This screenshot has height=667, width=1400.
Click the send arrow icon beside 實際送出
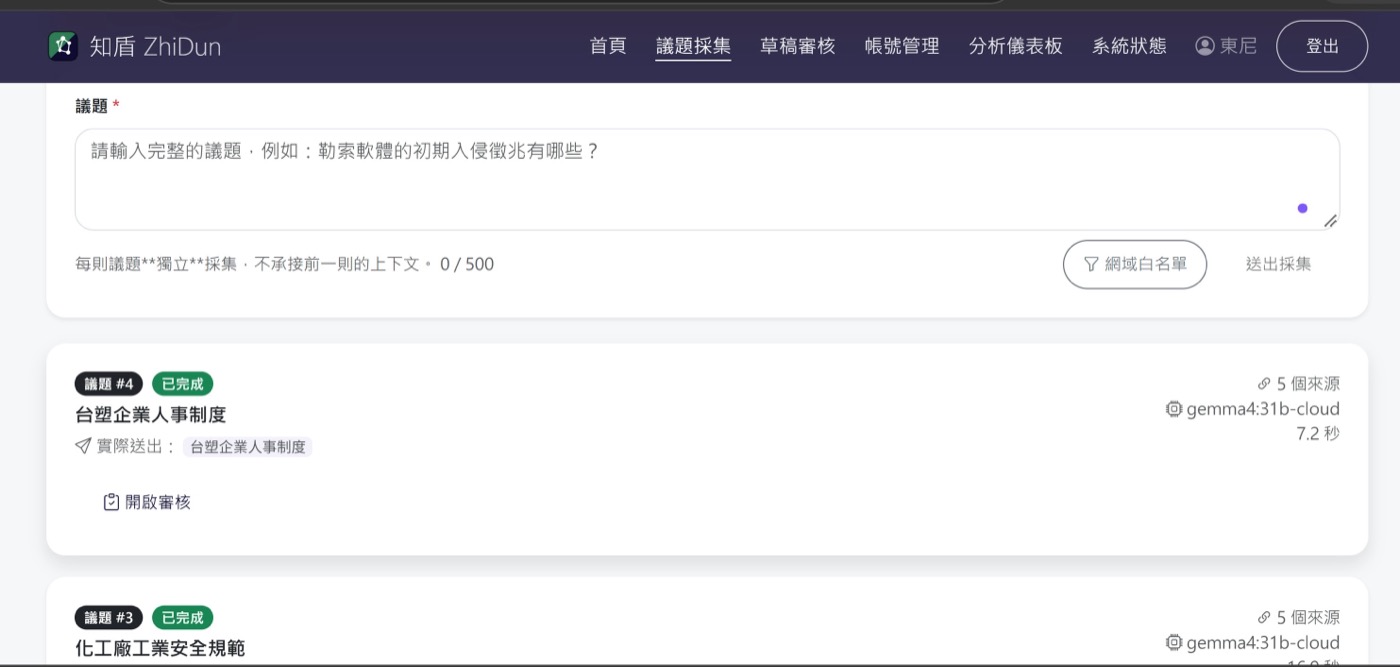[83, 446]
